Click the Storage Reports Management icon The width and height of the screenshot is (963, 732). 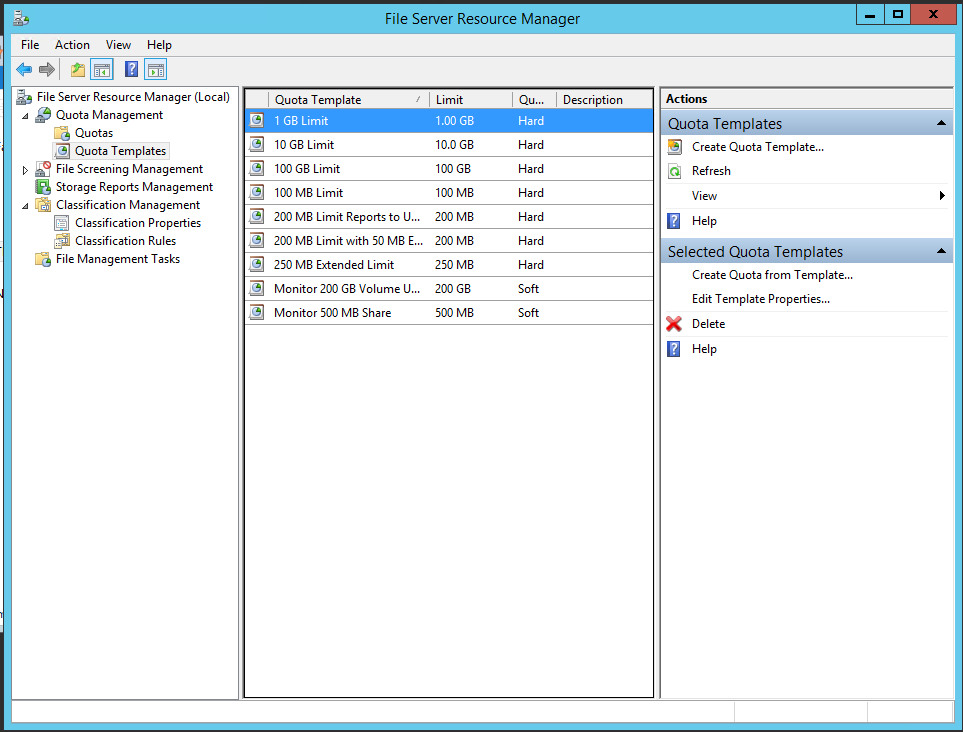pos(43,187)
